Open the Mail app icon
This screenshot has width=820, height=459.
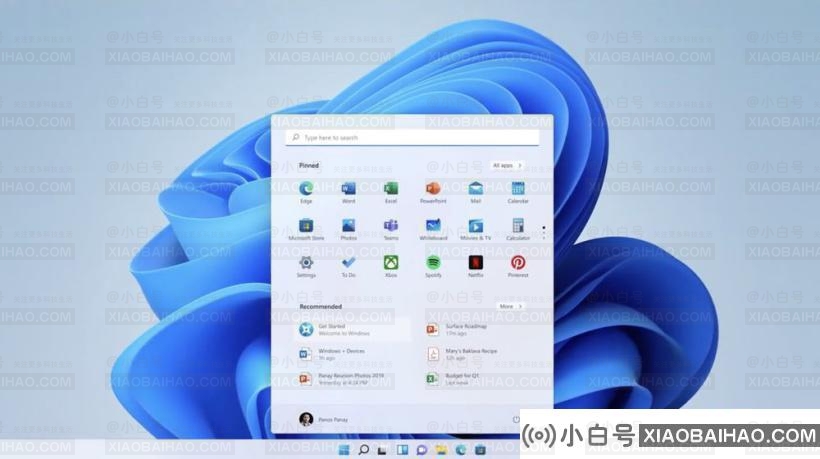point(475,192)
